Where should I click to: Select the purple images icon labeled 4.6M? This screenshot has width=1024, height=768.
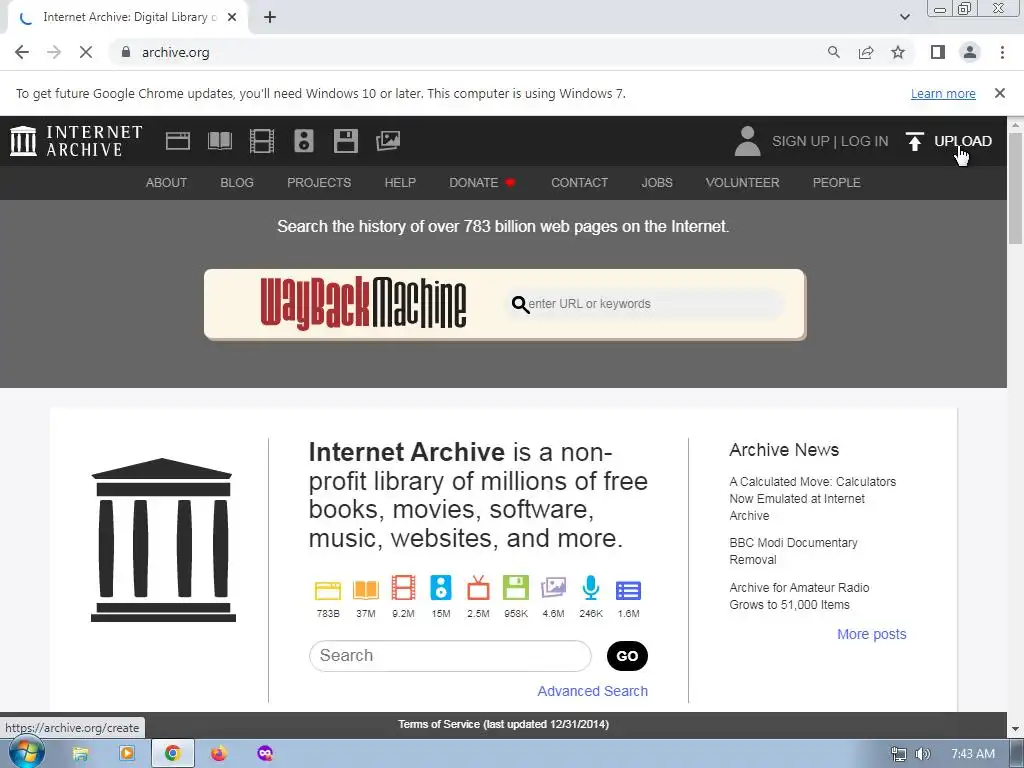point(553,588)
